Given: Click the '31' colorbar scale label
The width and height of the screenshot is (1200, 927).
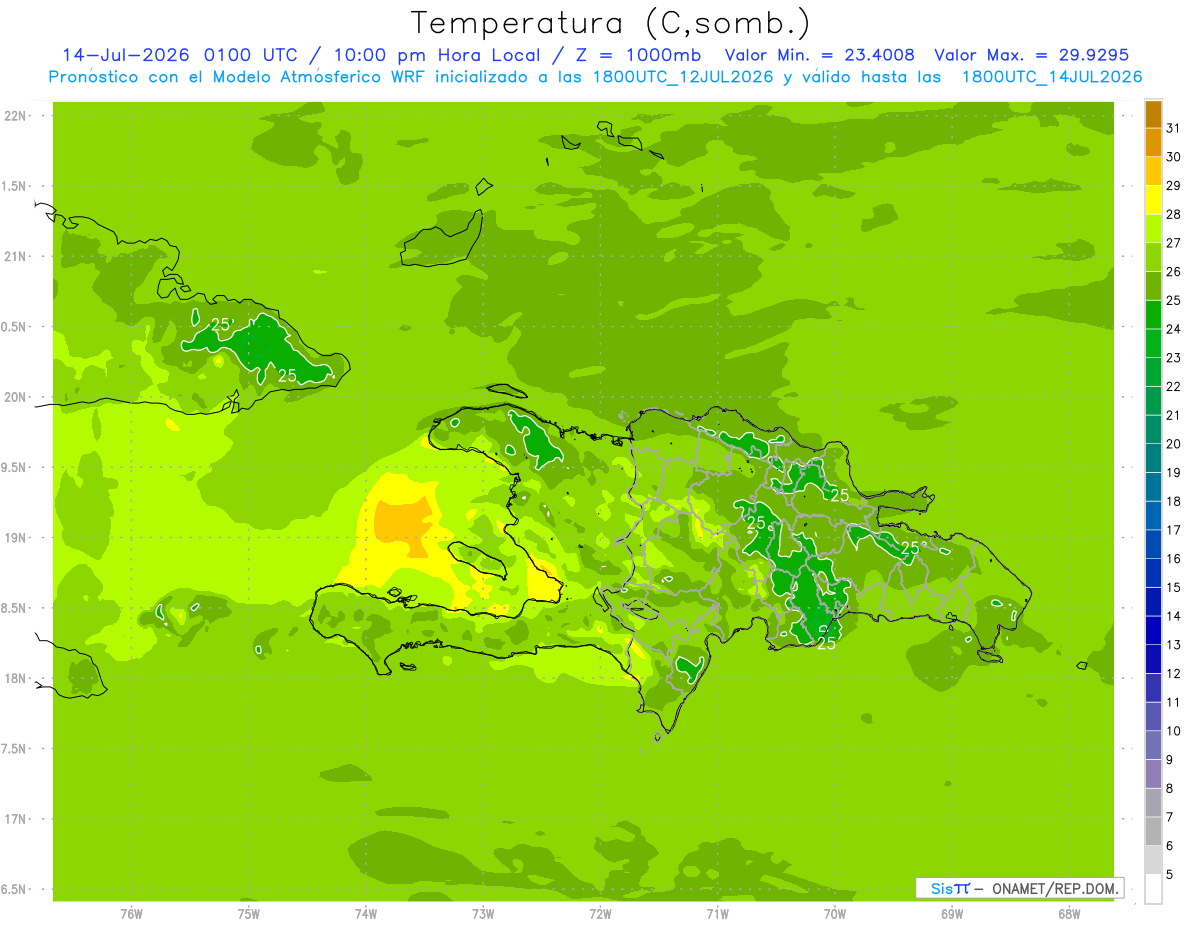Looking at the screenshot, I should pos(1174,128).
